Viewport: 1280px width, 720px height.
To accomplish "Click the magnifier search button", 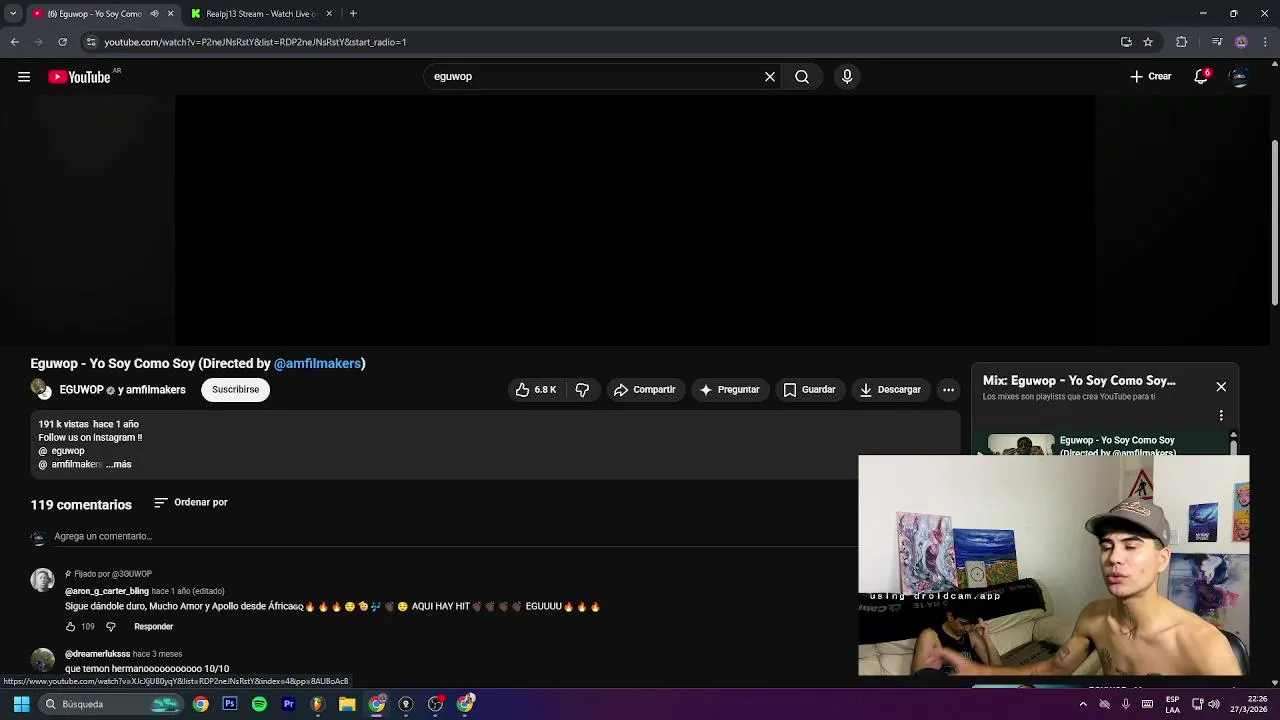I will click(x=802, y=77).
